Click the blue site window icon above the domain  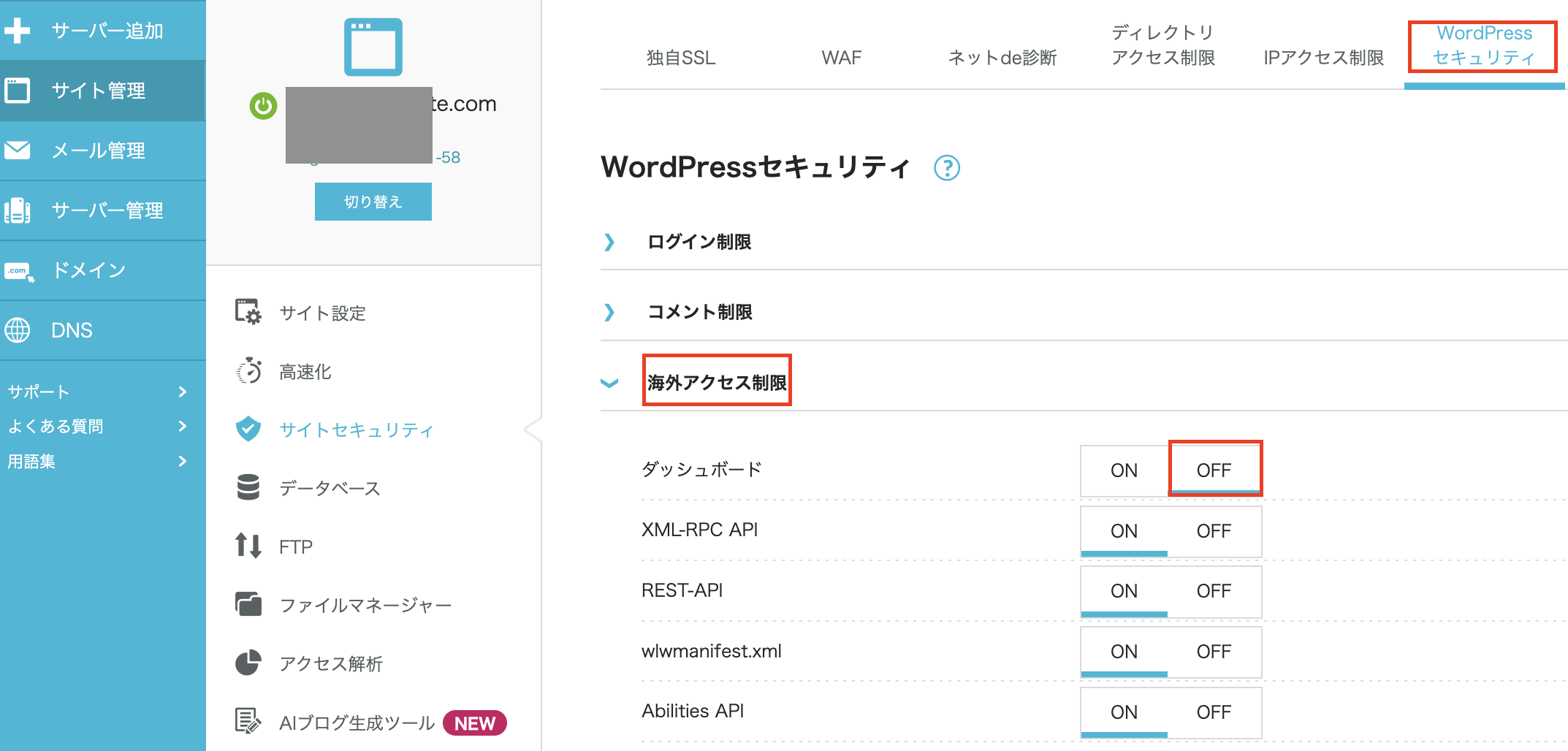click(x=373, y=47)
